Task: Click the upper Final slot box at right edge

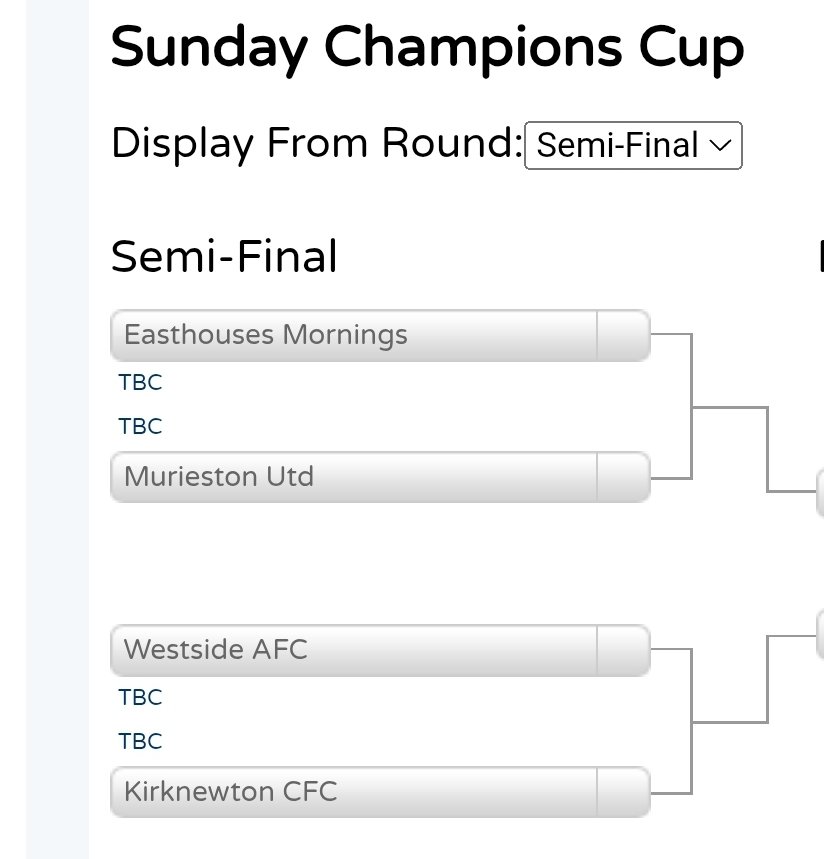Action: tap(820, 493)
